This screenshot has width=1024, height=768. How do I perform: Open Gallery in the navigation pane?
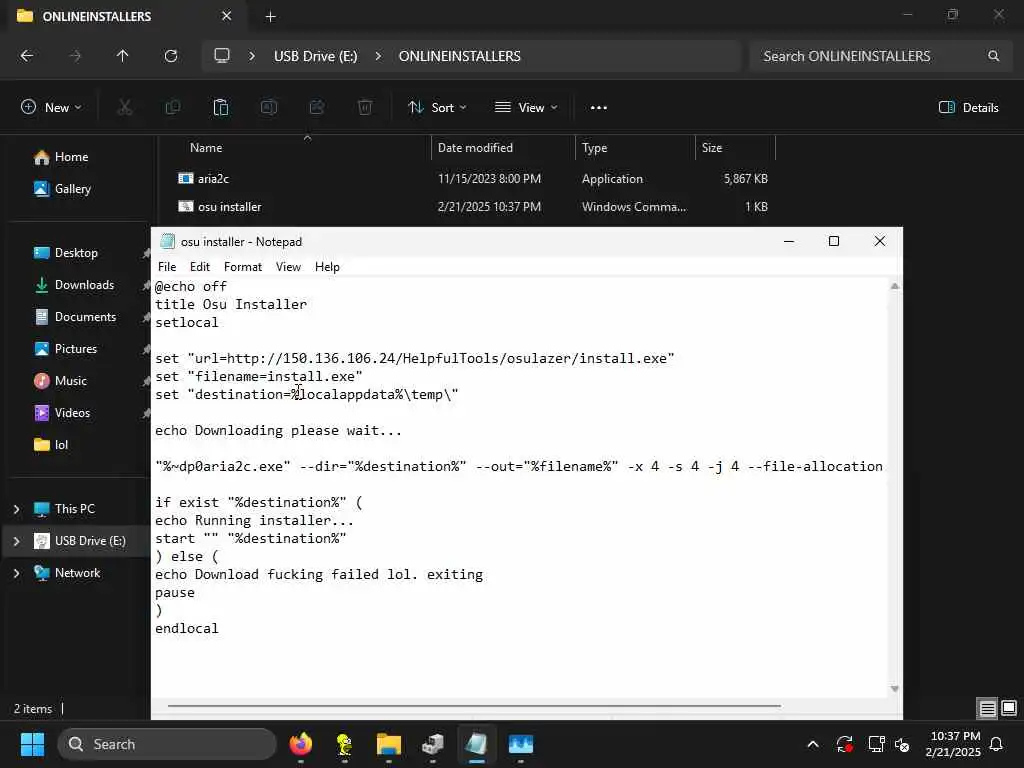(x=72, y=189)
